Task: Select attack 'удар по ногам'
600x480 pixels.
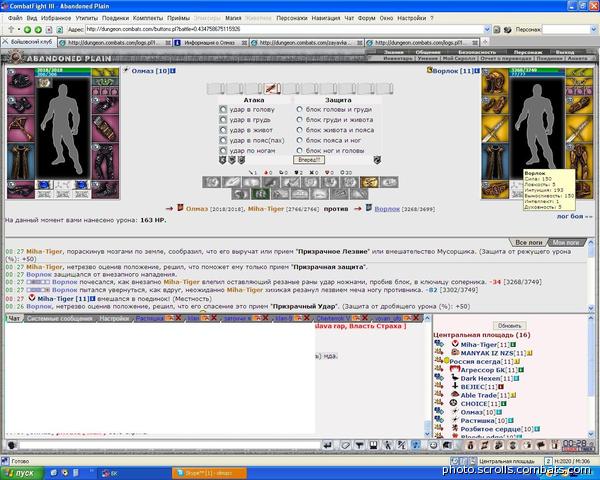Action: point(223,151)
